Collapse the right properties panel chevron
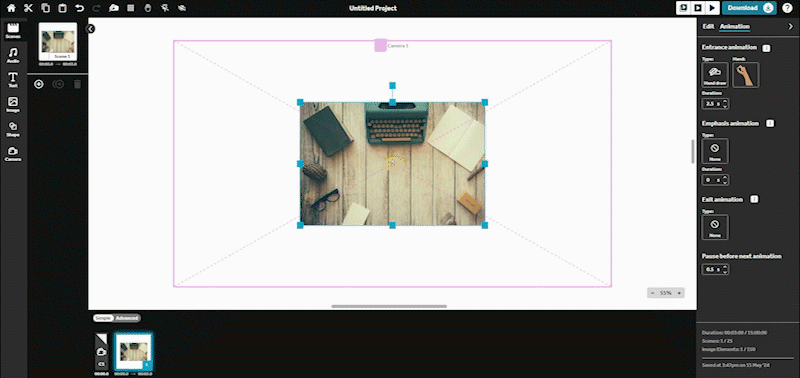This screenshot has width=800, height=378. click(x=791, y=27)
